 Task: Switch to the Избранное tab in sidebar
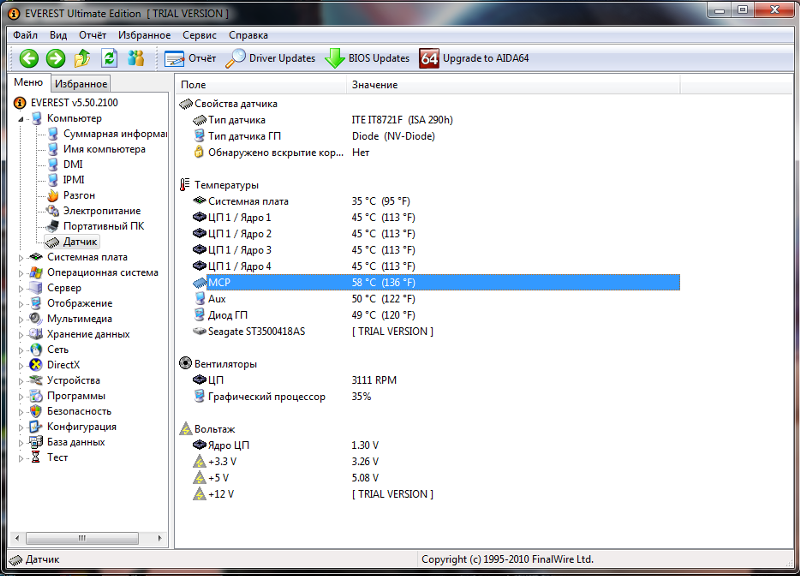[x=81, y=84]
